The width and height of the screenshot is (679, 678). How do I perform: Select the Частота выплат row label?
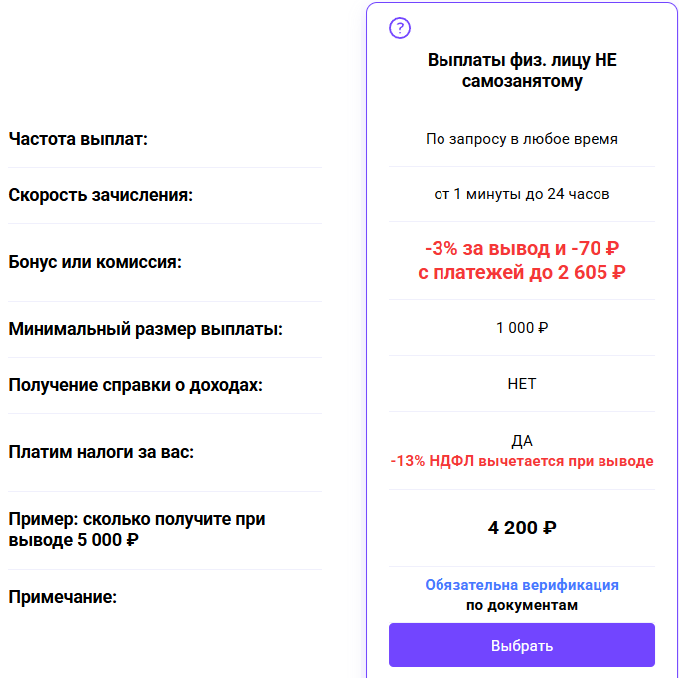(x=78, y=139)
